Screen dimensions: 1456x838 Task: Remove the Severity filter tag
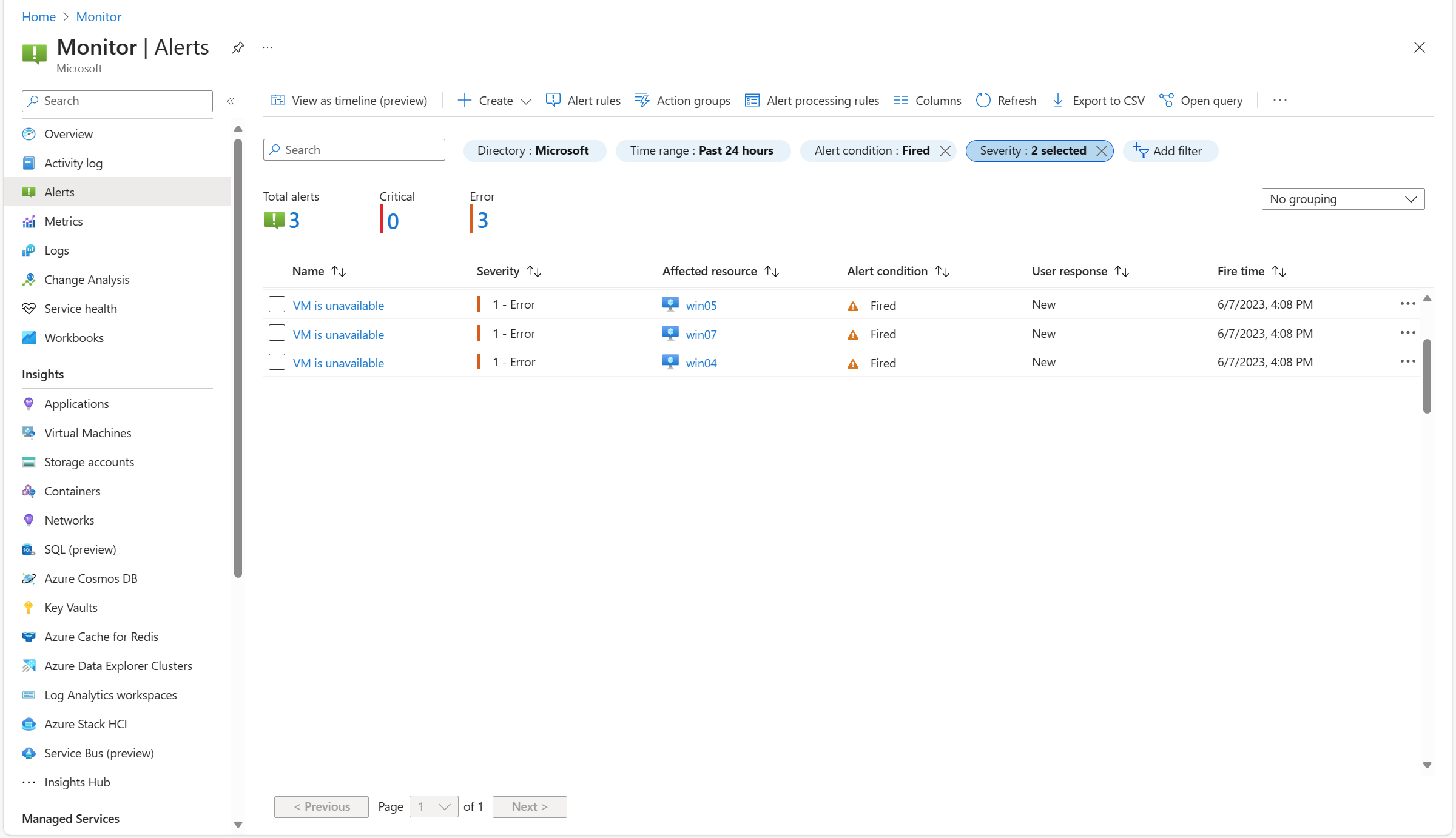click(x=1101, y=151)
